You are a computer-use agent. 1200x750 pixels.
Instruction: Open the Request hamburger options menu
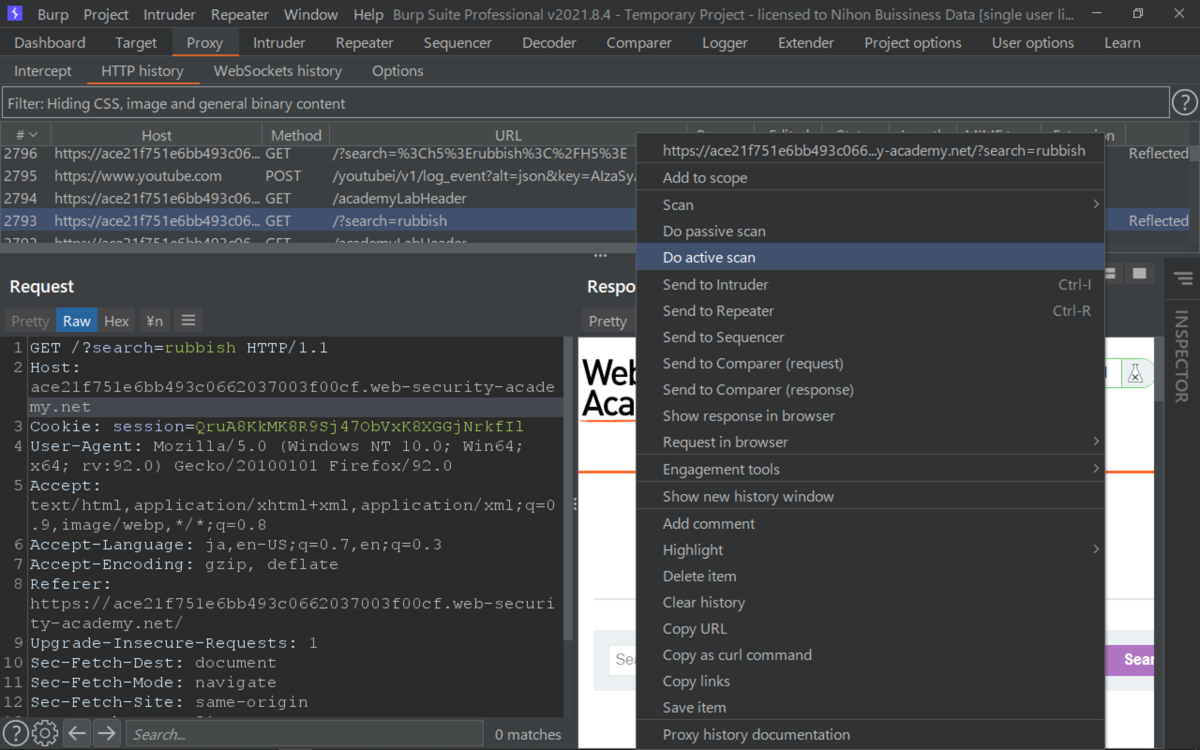[188, 320]
